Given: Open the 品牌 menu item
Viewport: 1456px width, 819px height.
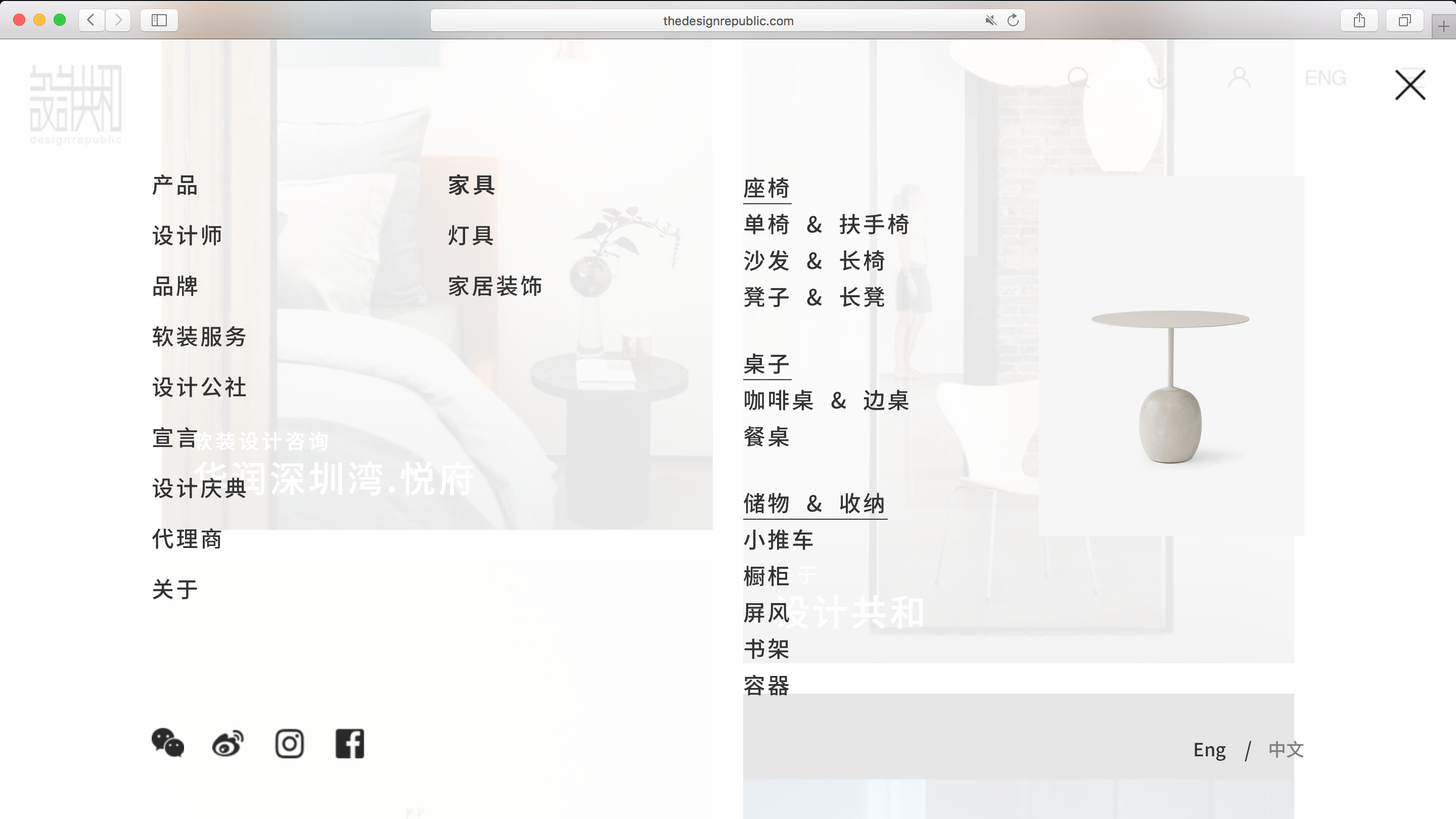Looking at the screenshot, I should tap(174, 286).
